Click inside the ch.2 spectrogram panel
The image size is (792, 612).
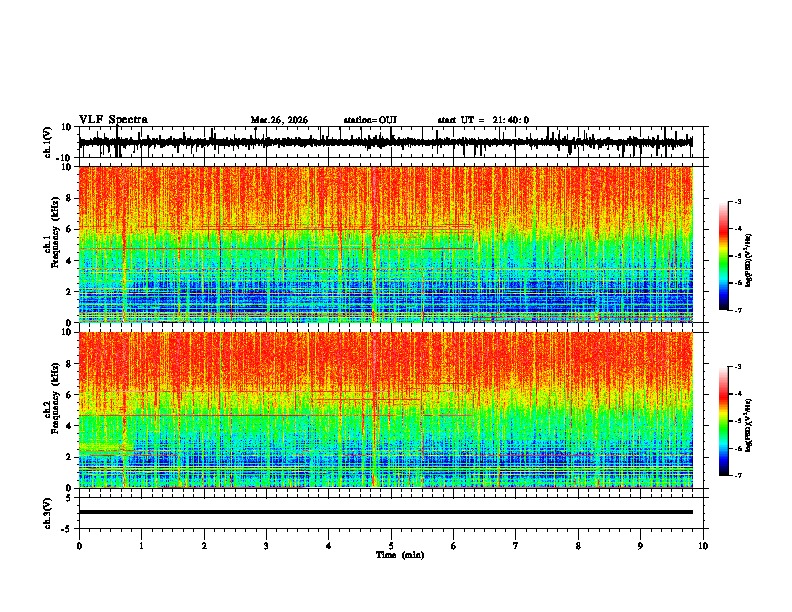click(385, 410)
